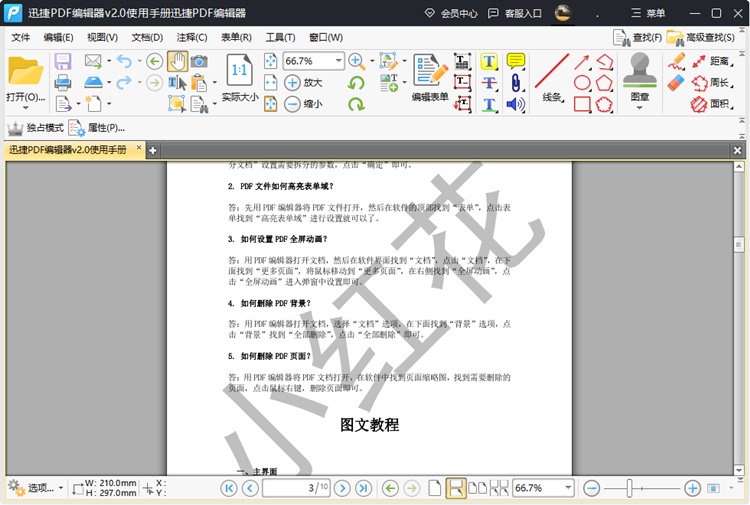Open the 工具(T) menu
750x505 pixels.
(280, 37)
